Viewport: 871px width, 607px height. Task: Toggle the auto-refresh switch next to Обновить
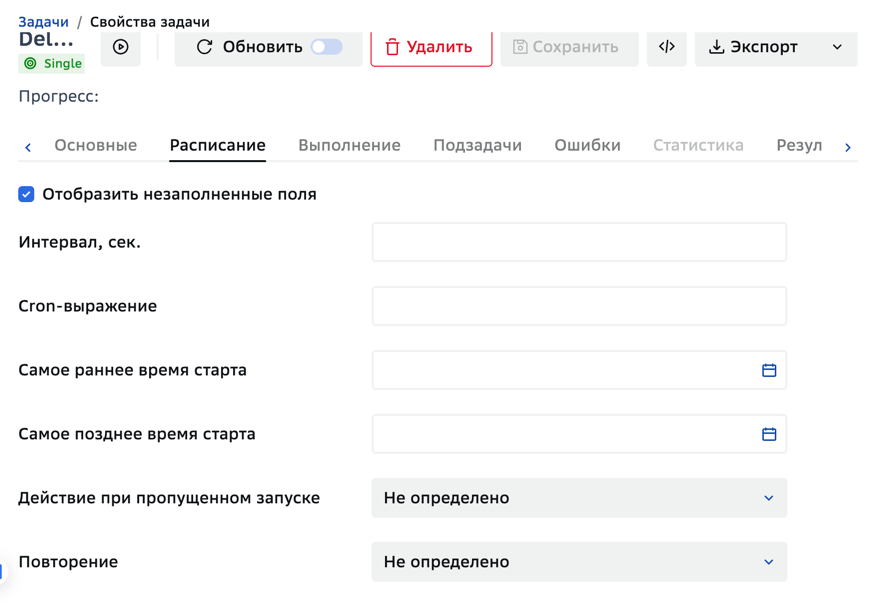[x=327, y=47]
